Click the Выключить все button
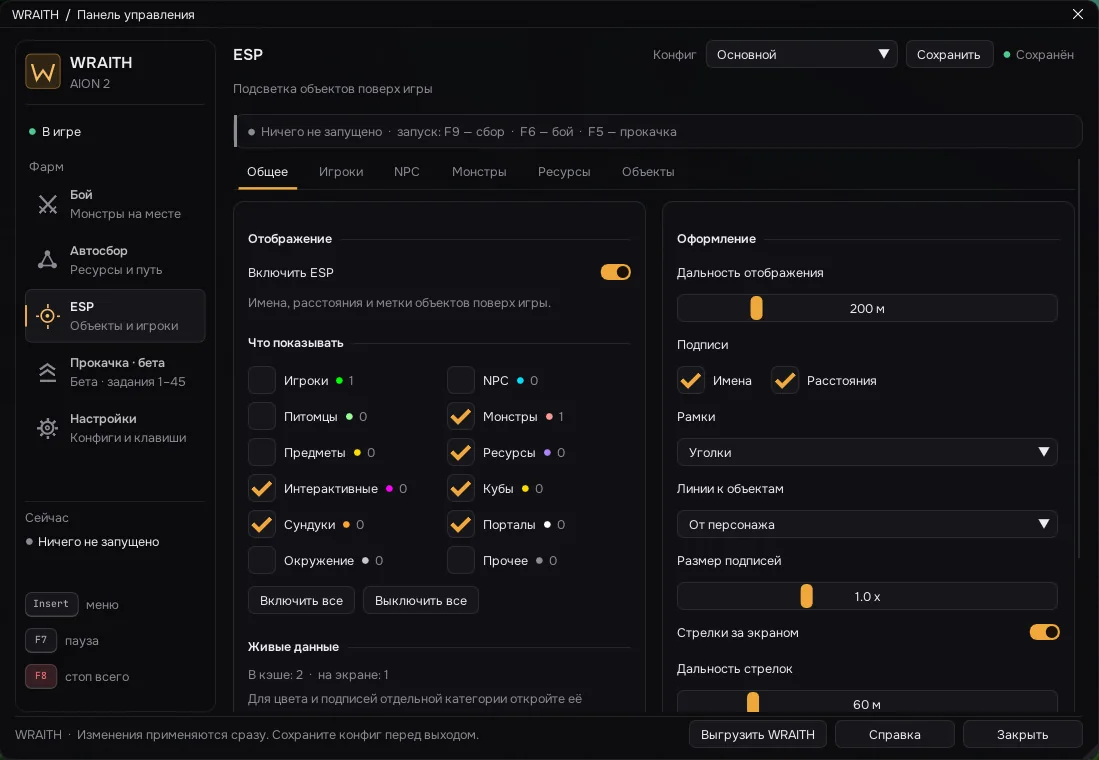Image resolution: width=1099 pixels, height=760 pixels. pos(421,601)
